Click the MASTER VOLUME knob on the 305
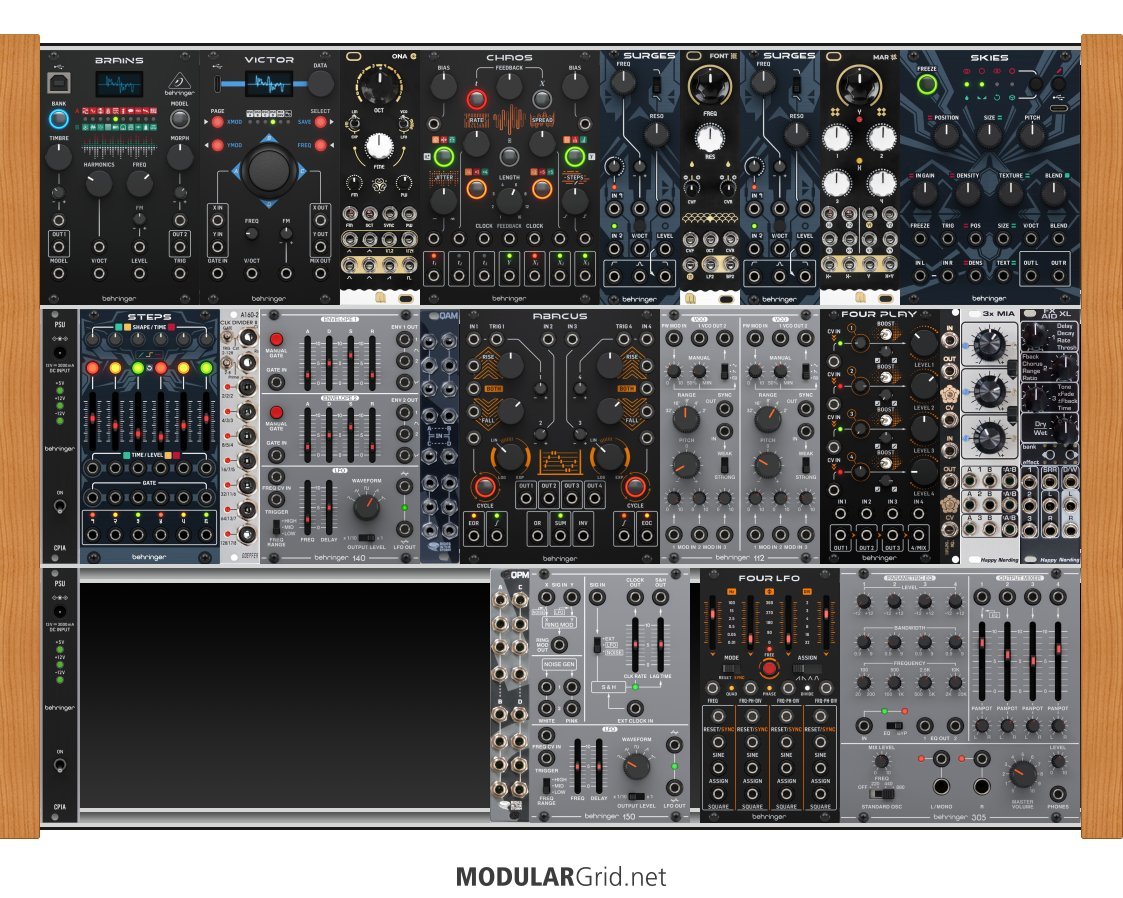The image size is (1123, 898). click(x=1023, y=774)
